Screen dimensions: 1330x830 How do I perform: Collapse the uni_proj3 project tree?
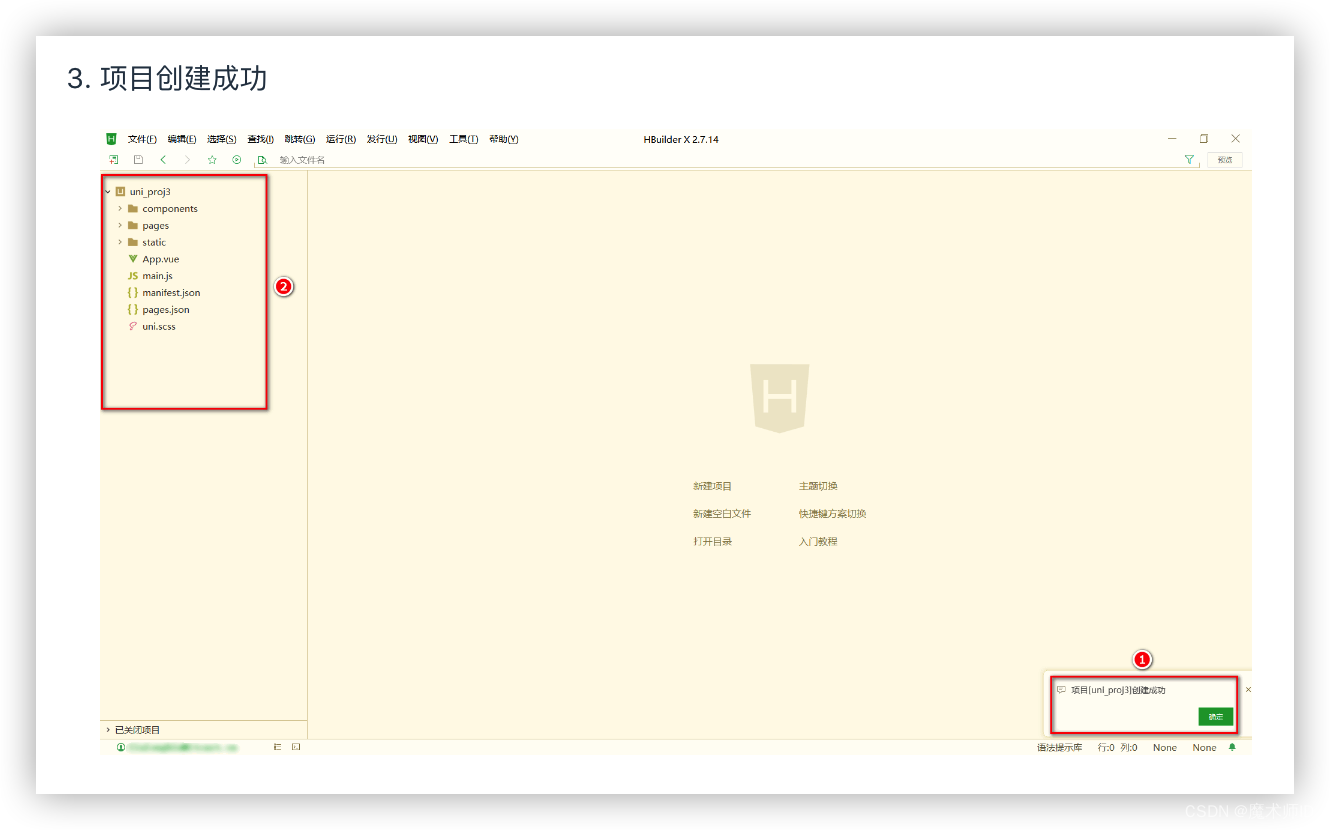pyautogui.click(x=107, y=191)
